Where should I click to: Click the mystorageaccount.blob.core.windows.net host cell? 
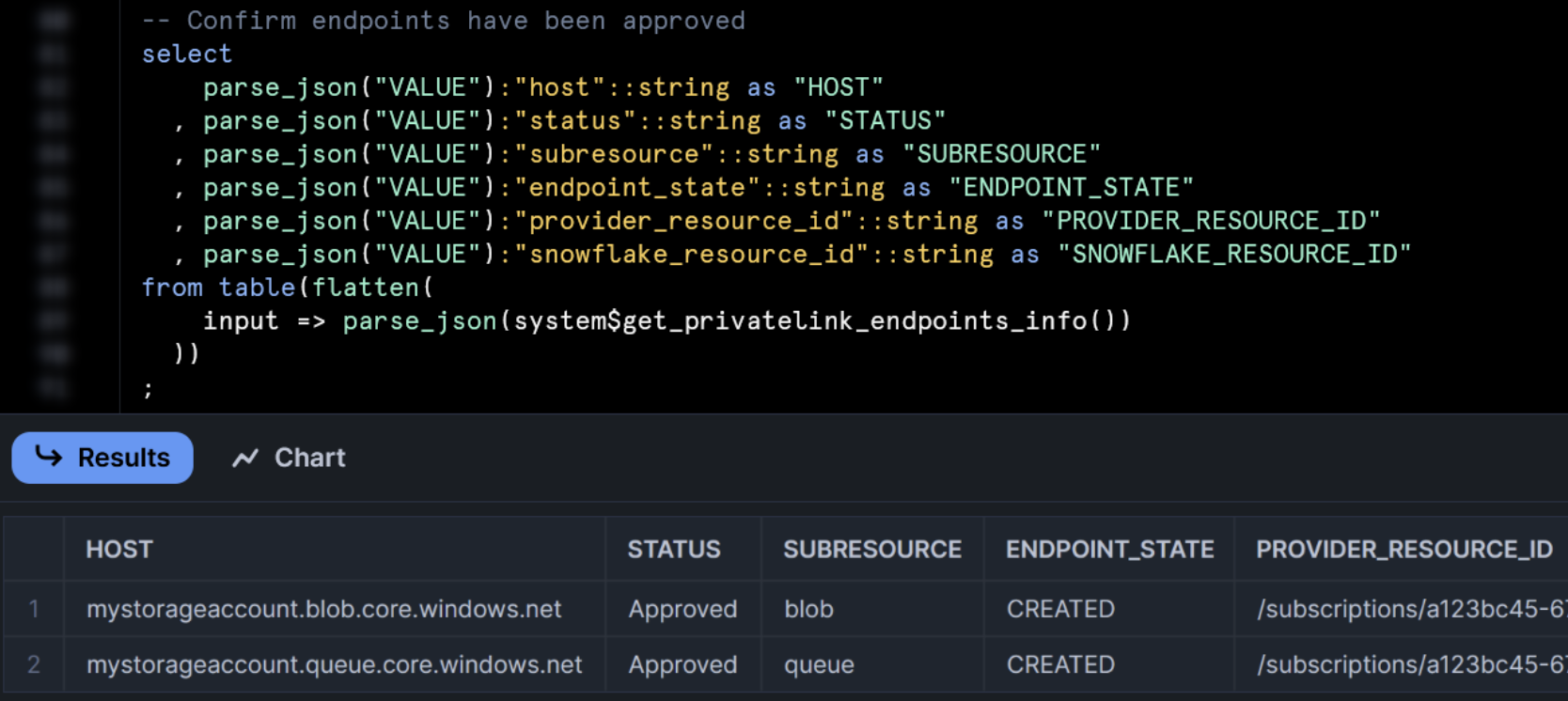pos(323,609)
